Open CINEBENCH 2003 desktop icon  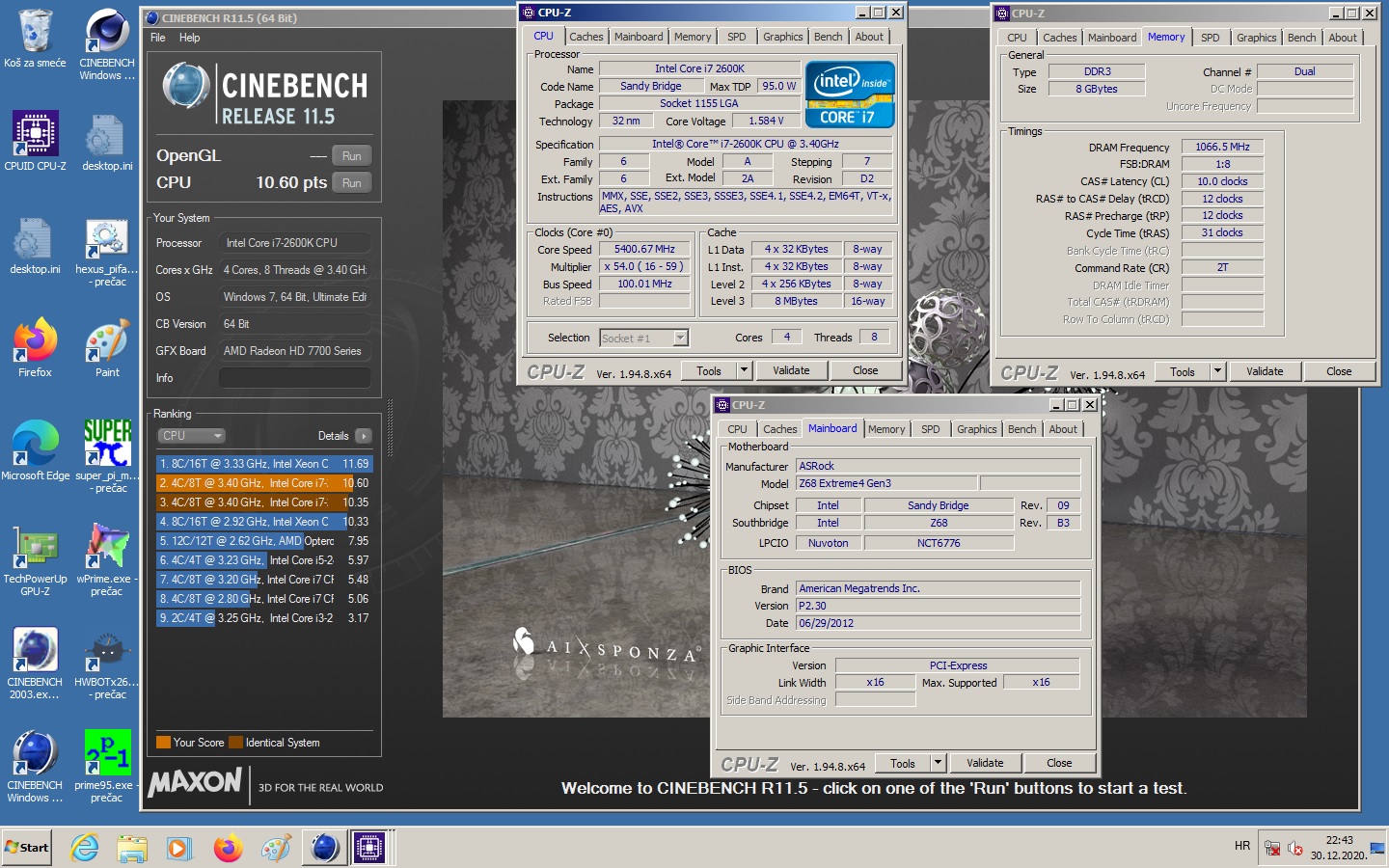point(35,663)
